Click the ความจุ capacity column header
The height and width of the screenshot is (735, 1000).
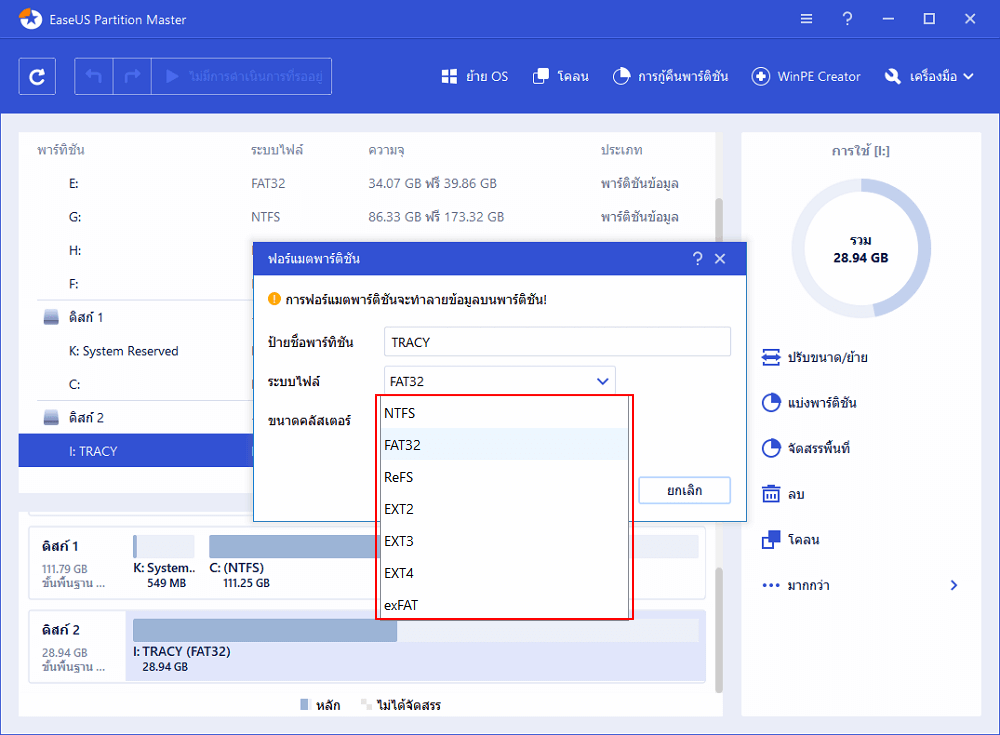click(386, 150)
